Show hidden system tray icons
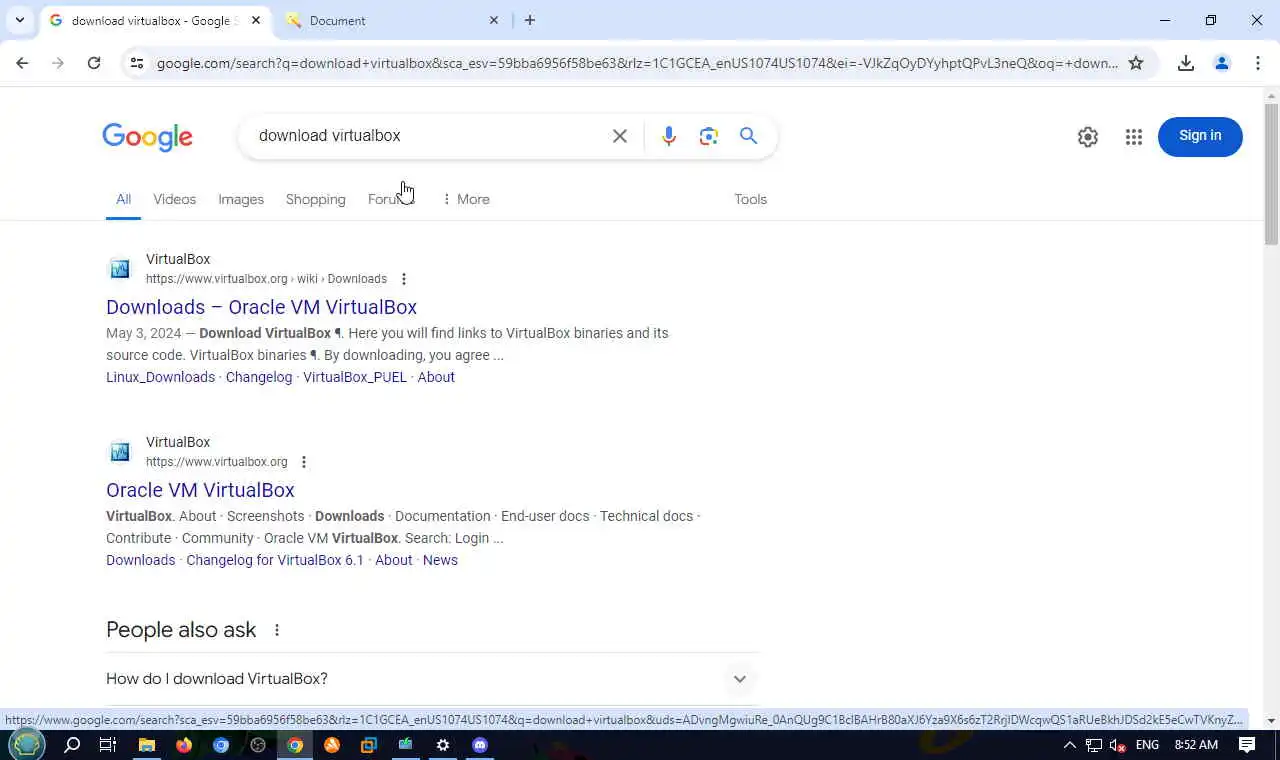This screenshot has height=760, width=1280. click(x=1069, y=745)
